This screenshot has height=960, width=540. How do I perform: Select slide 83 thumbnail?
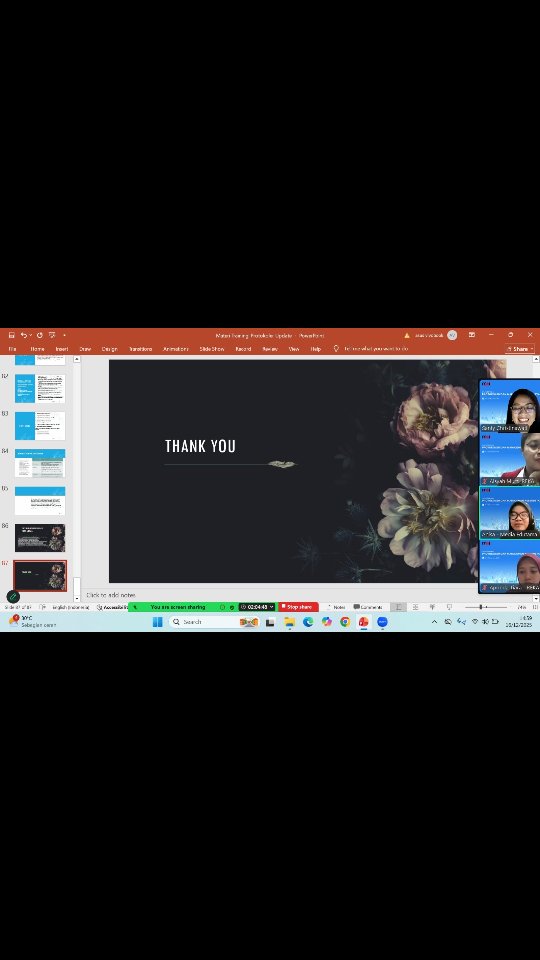40,426
